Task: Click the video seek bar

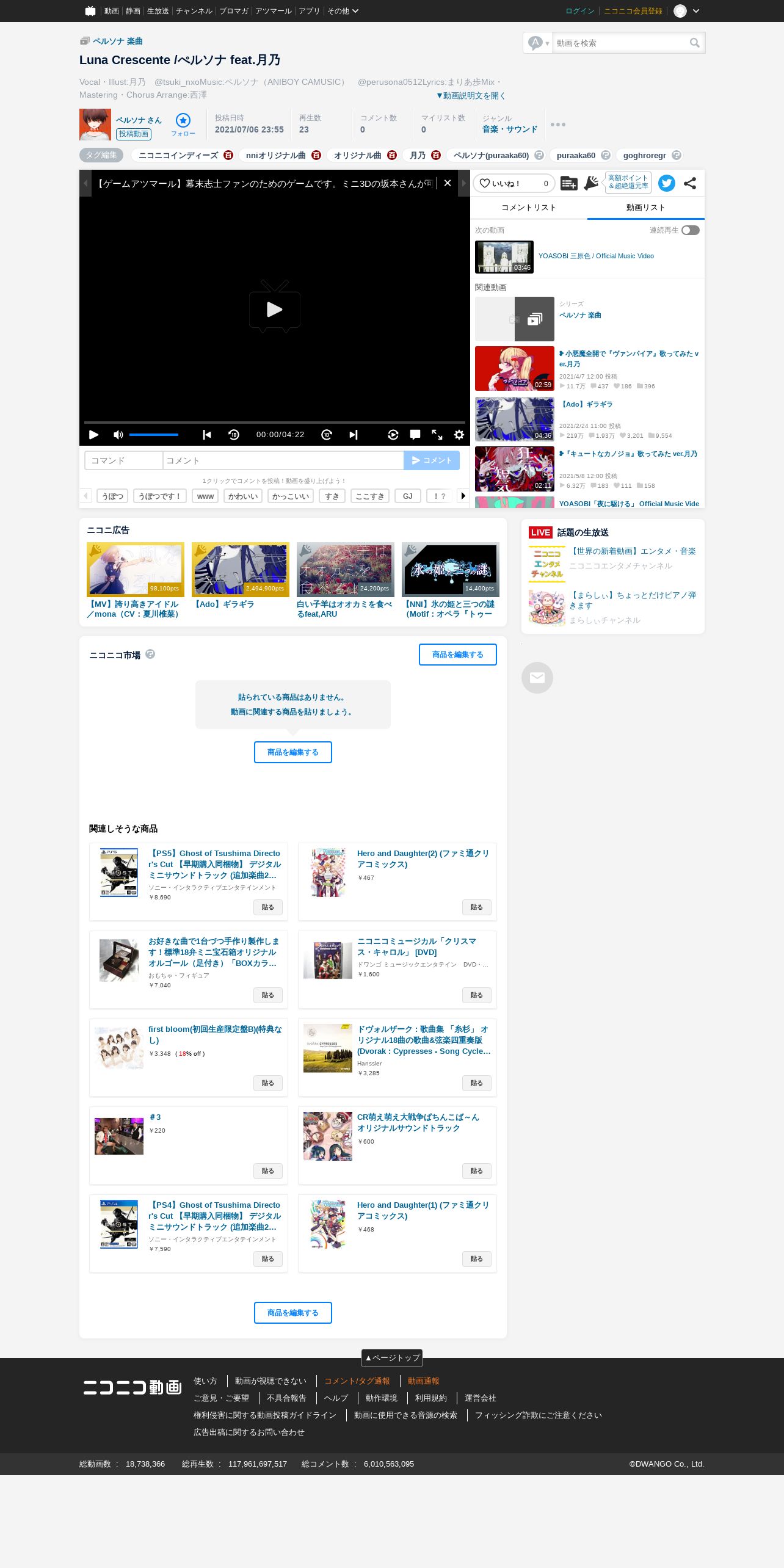Action: tap(275, 423)
